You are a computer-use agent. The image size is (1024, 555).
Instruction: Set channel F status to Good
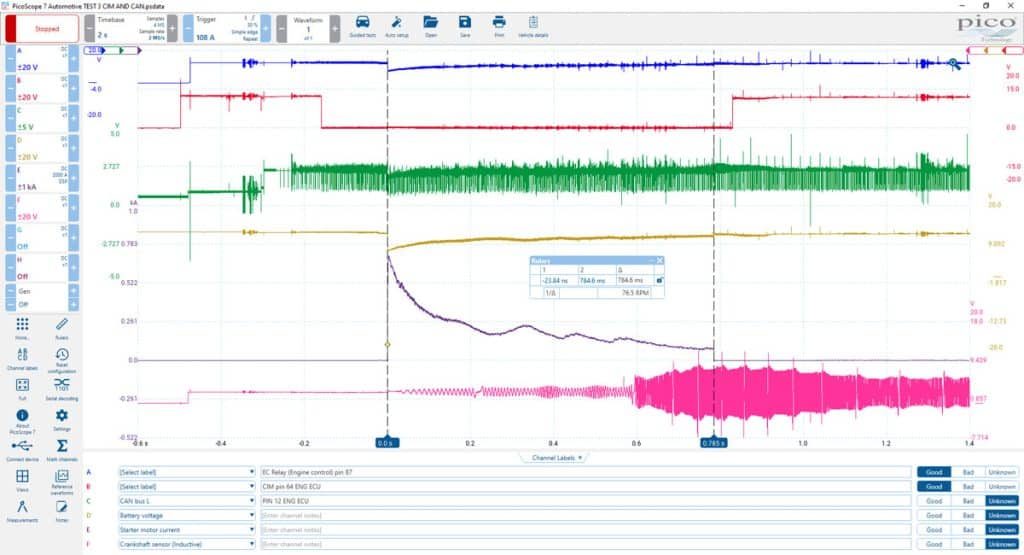pos(934,544)
